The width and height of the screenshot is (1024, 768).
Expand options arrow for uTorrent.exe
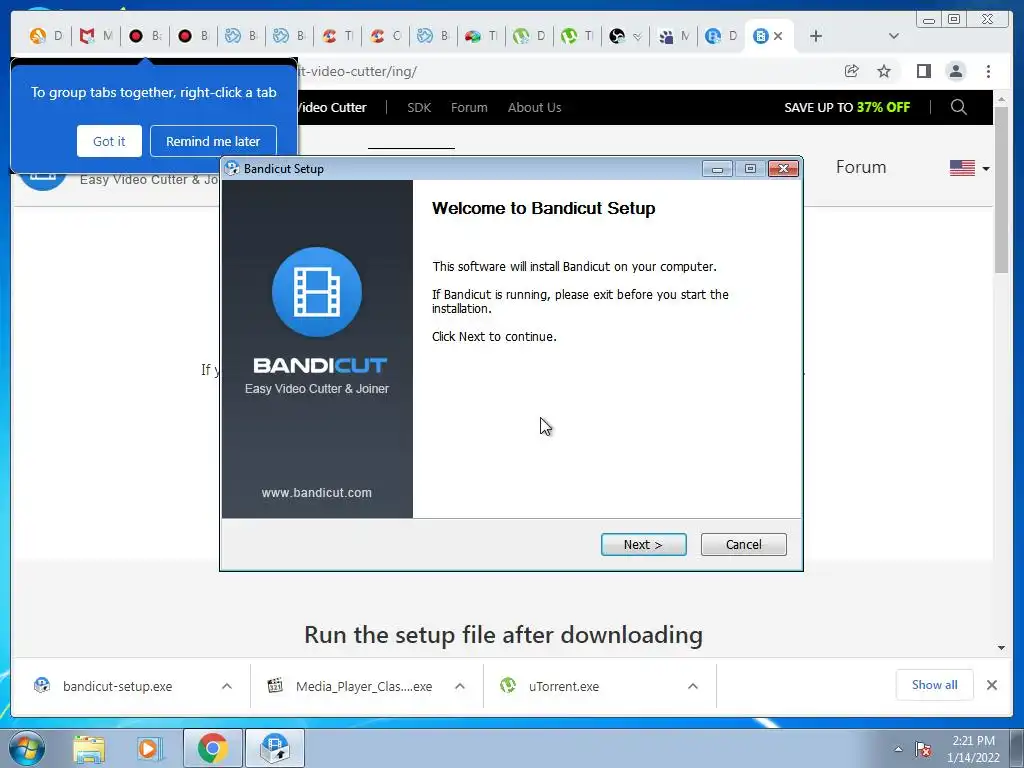click(693, 686)
